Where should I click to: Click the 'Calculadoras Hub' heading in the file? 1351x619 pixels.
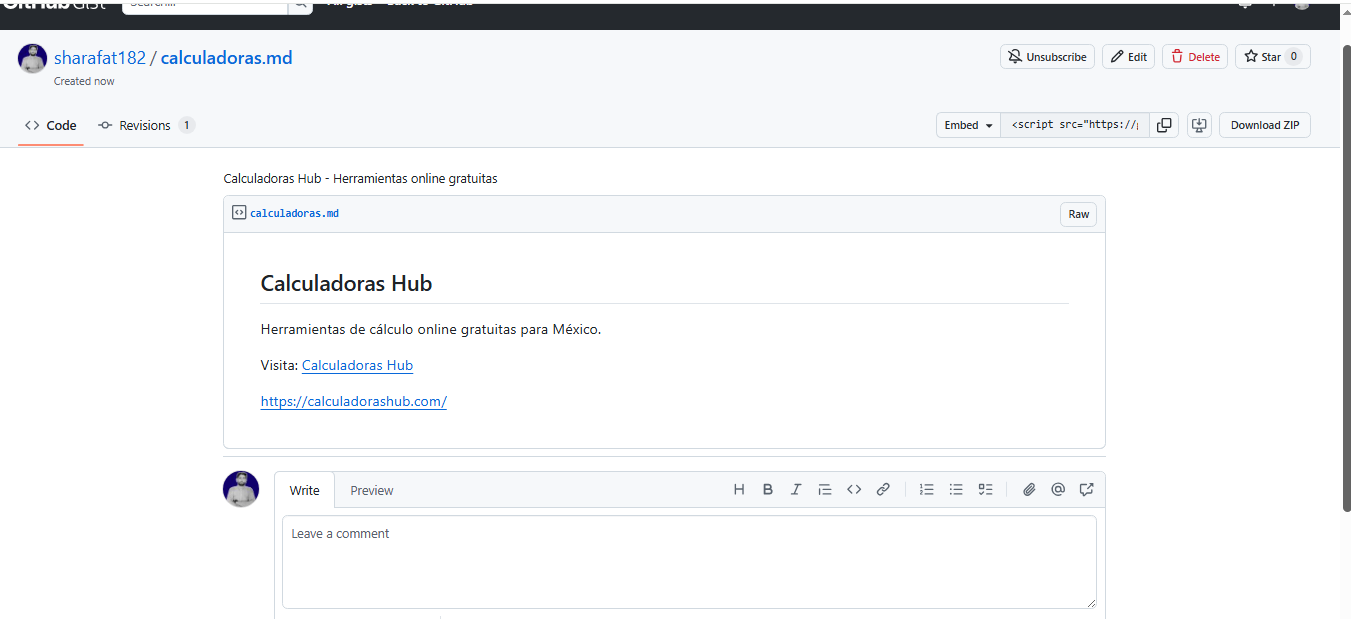pyautogui.click(x=346, y=283)
